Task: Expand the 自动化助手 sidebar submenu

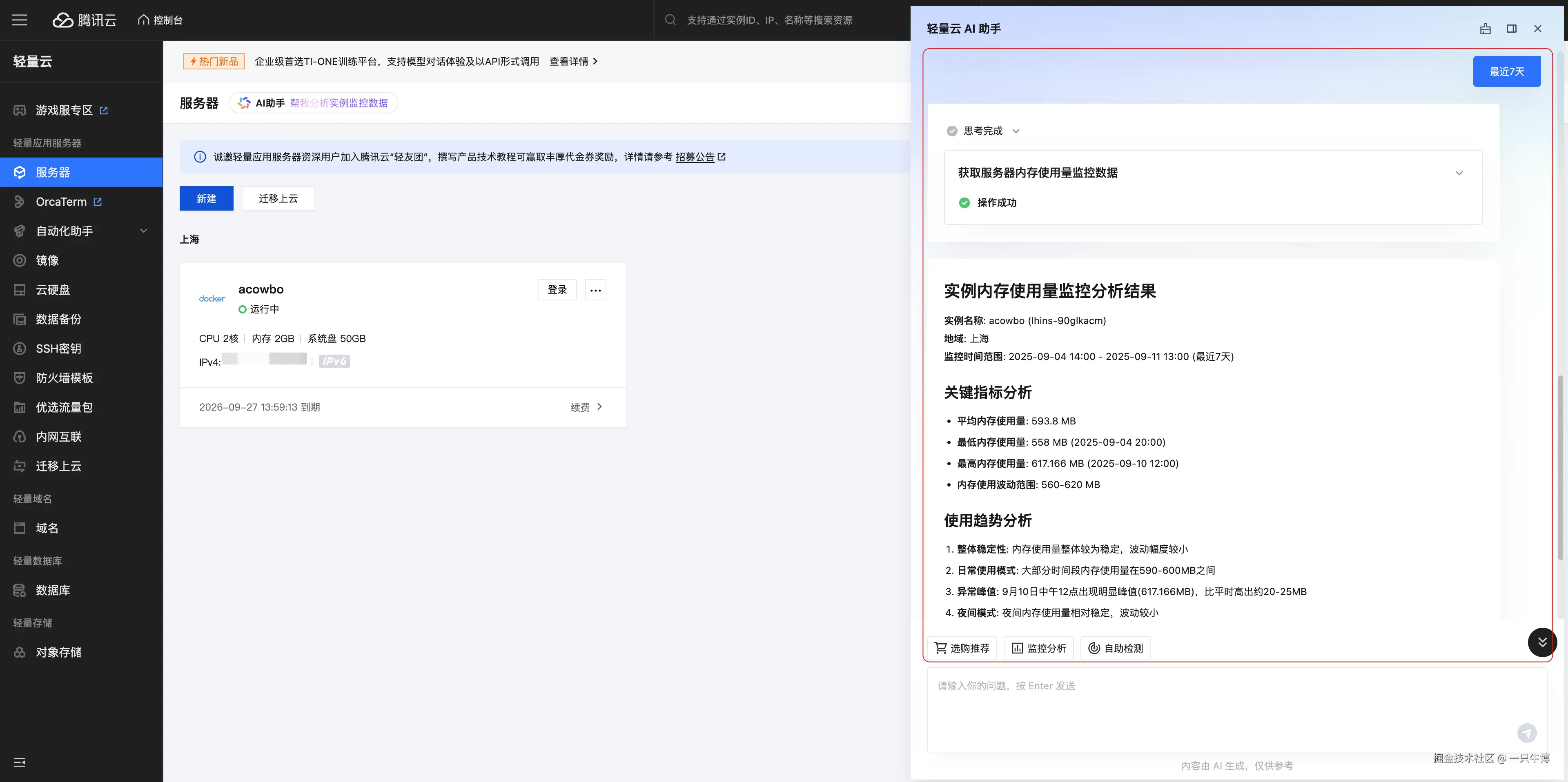Action: pos(143,231)
